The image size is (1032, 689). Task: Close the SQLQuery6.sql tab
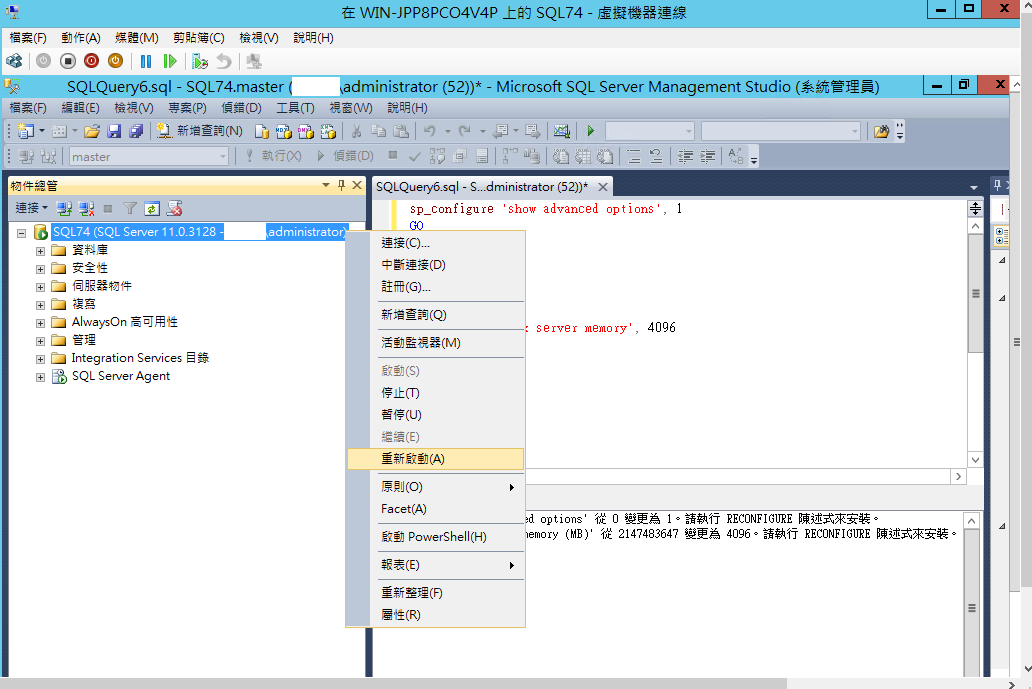point(602,187)
